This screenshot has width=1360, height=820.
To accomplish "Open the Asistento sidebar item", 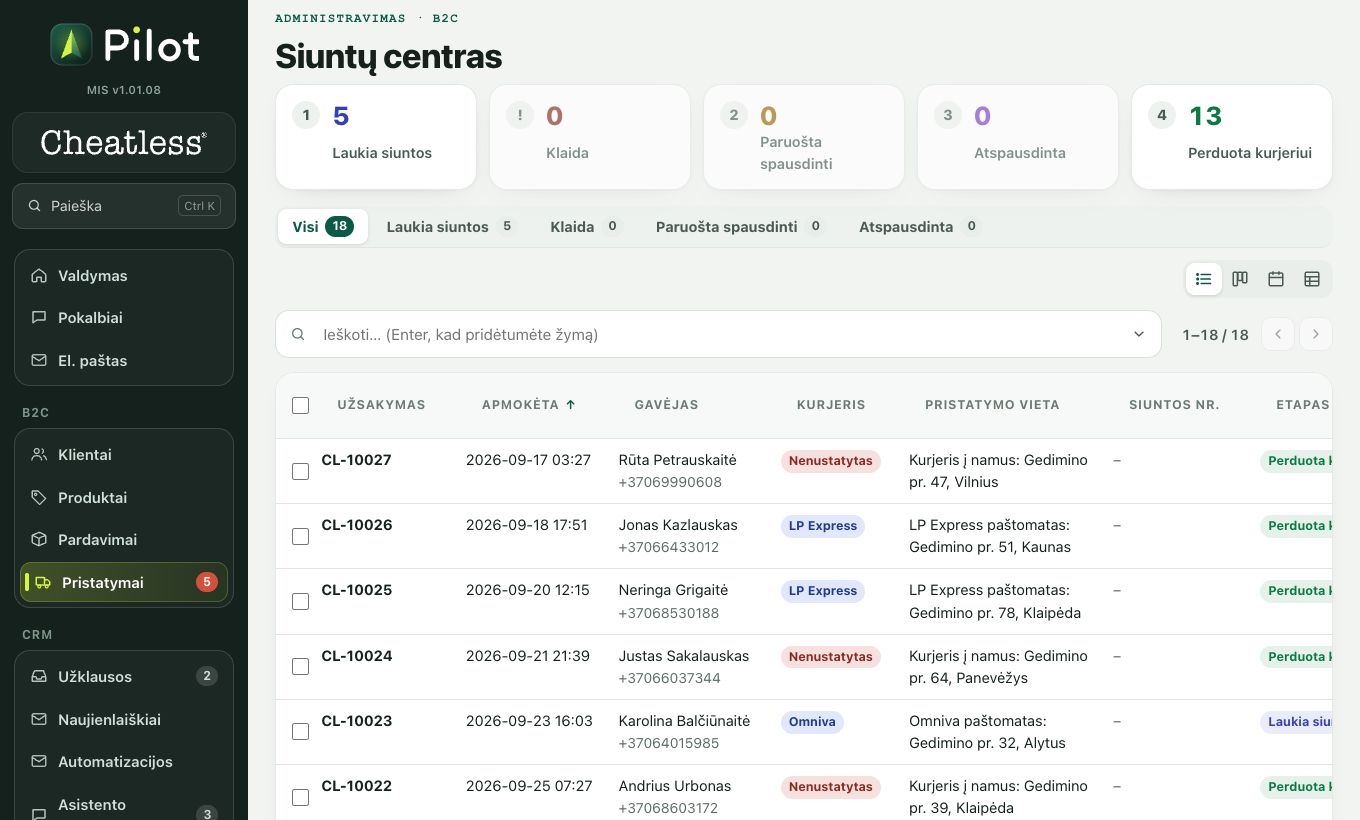I will point(124,806).
